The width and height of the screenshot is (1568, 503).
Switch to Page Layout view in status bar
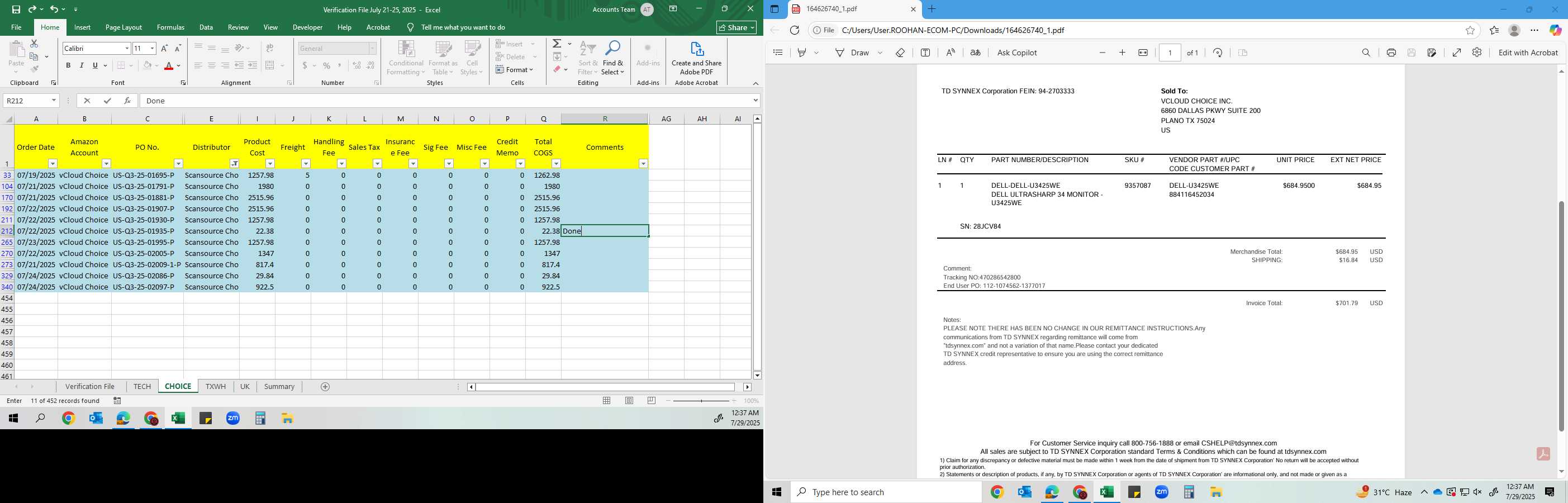[629, 401]
